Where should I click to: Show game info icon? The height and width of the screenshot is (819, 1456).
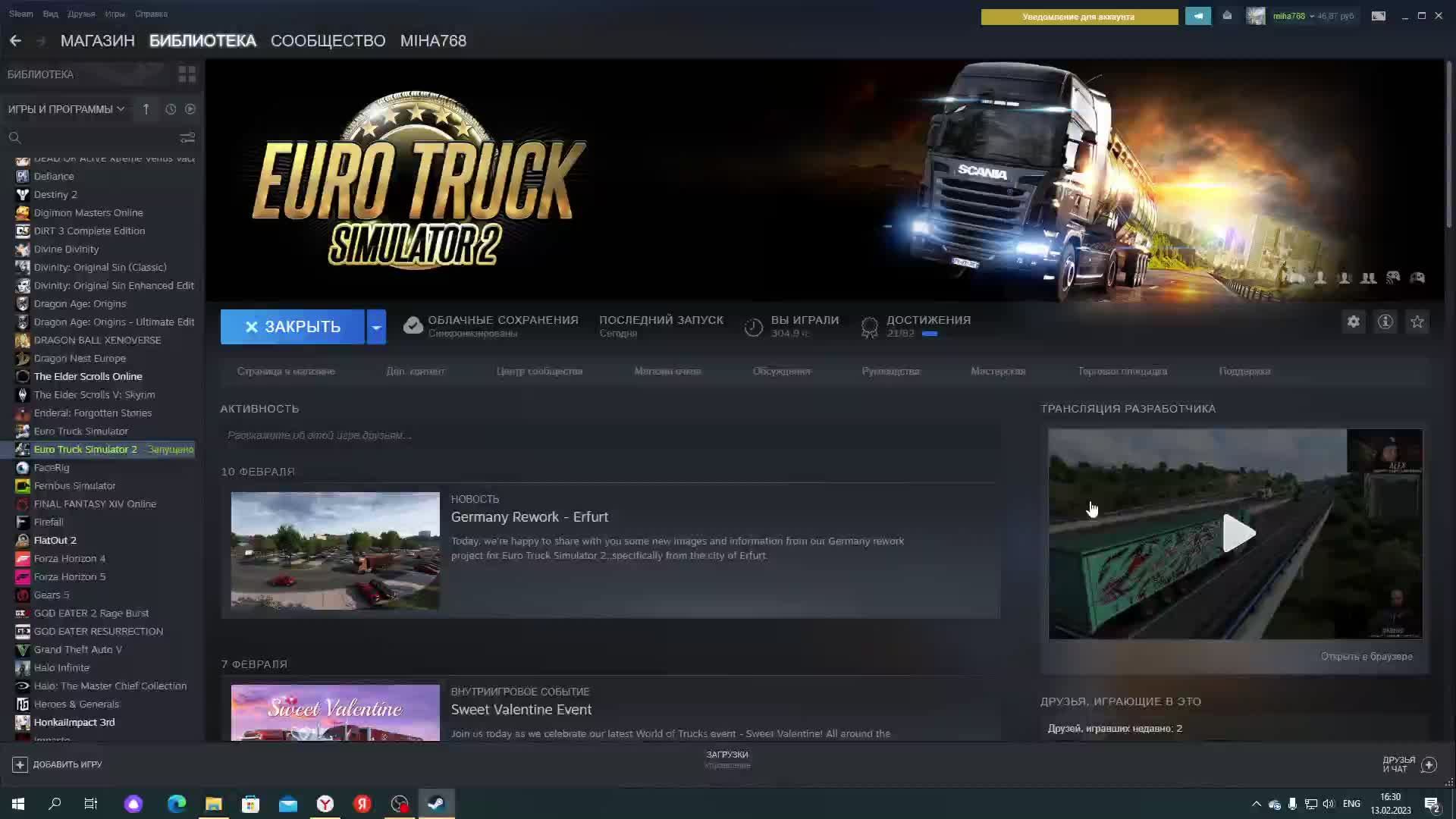pos(1385,322)
